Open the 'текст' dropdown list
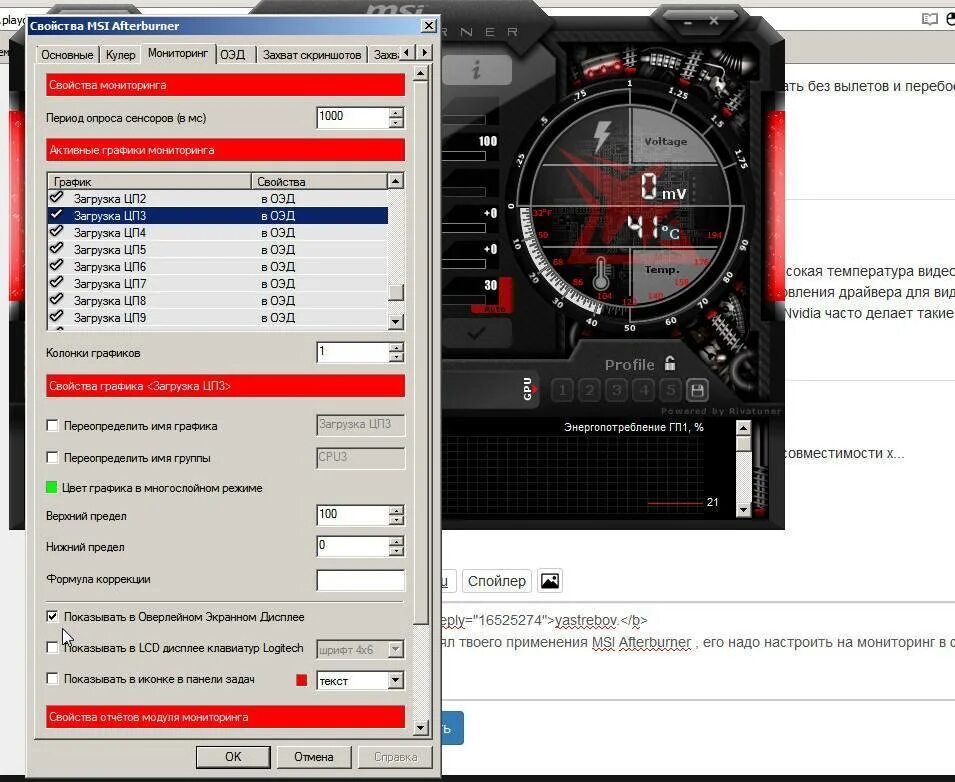Image resolution: width=955 pixels, height=782 pixels. click(x=396, y=680)
